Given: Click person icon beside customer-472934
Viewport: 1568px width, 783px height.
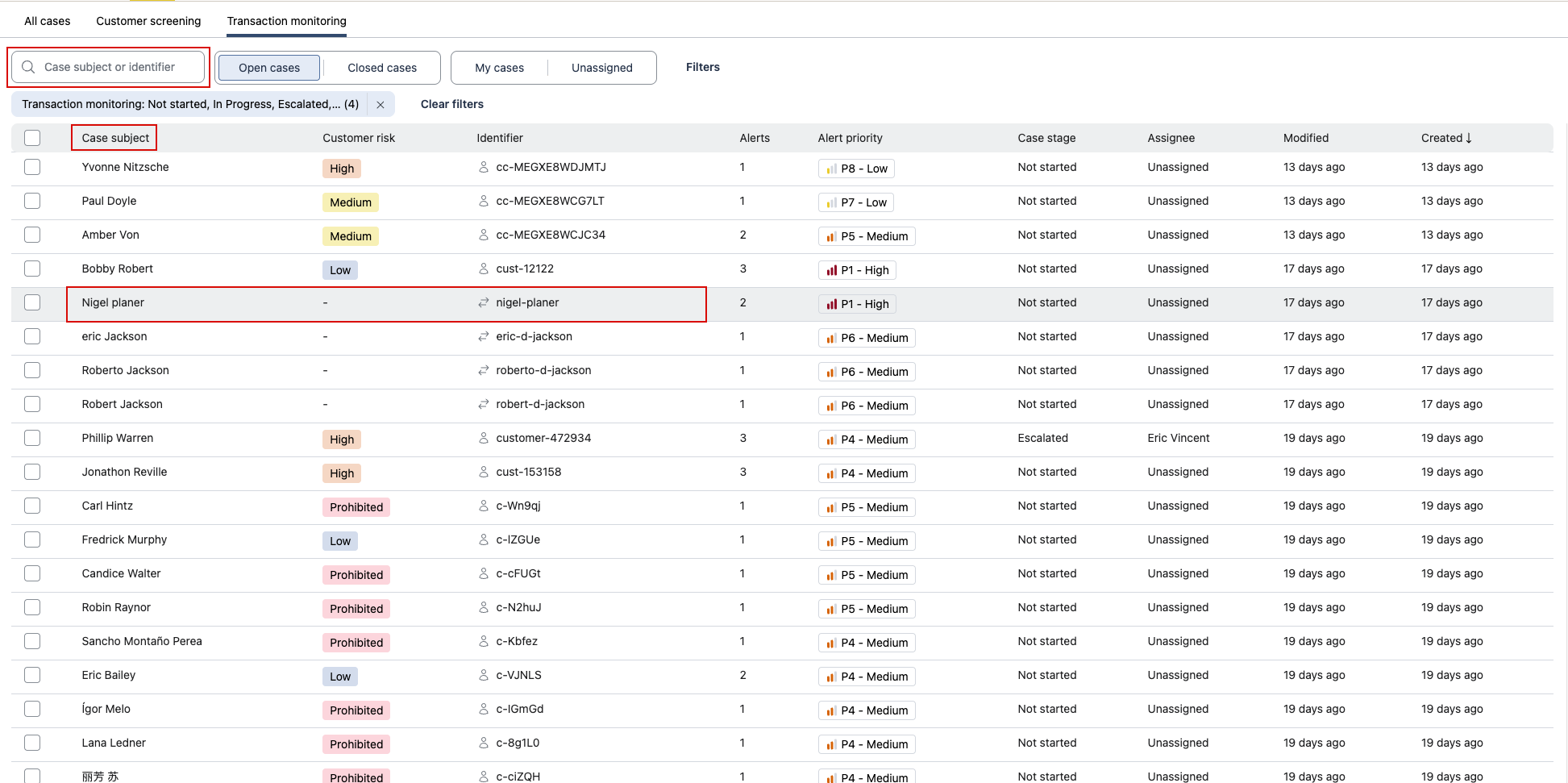Looking at the screenshot, I should pos(484,439).
